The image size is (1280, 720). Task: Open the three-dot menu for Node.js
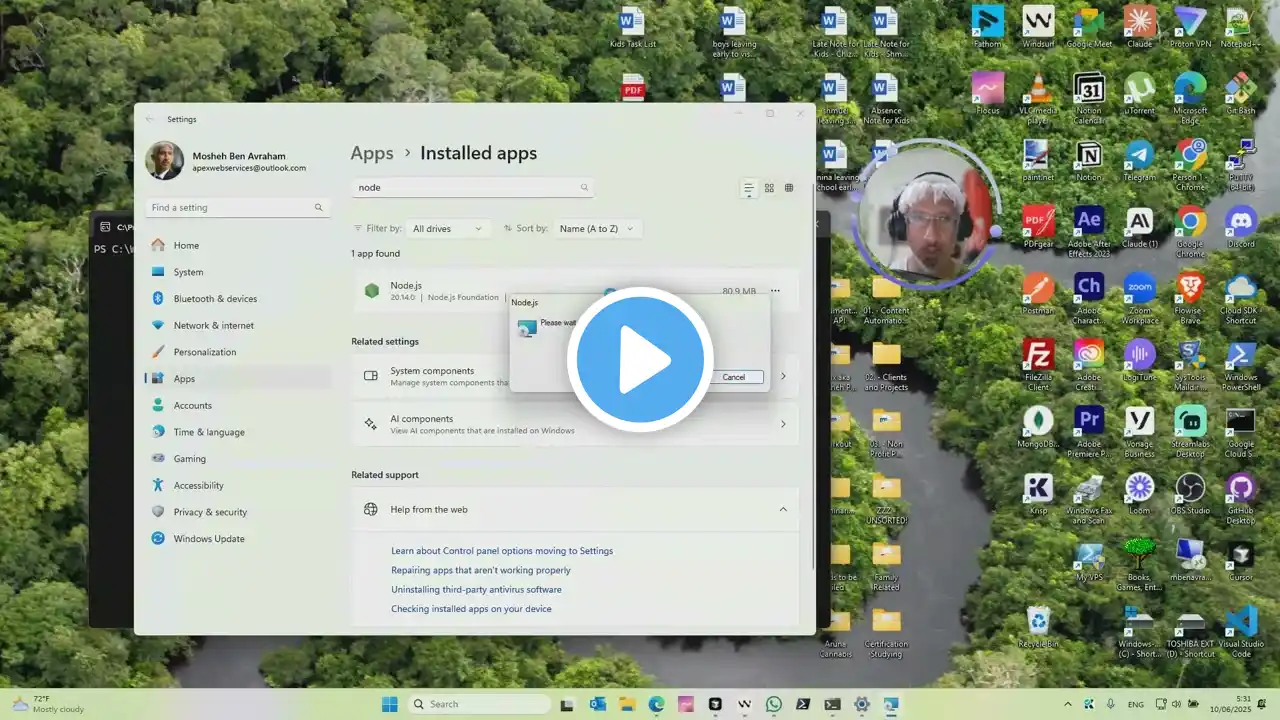(775, 291)
